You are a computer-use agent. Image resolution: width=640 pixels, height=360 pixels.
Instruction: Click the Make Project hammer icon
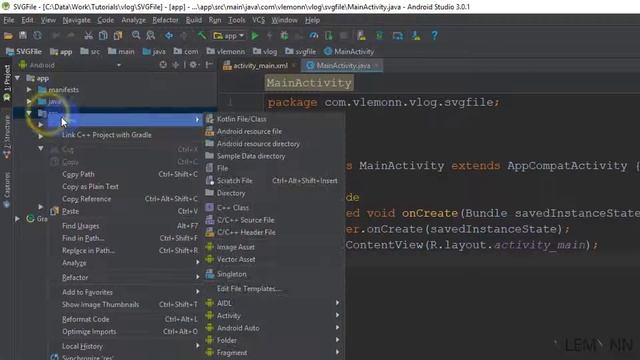[202, 36]
